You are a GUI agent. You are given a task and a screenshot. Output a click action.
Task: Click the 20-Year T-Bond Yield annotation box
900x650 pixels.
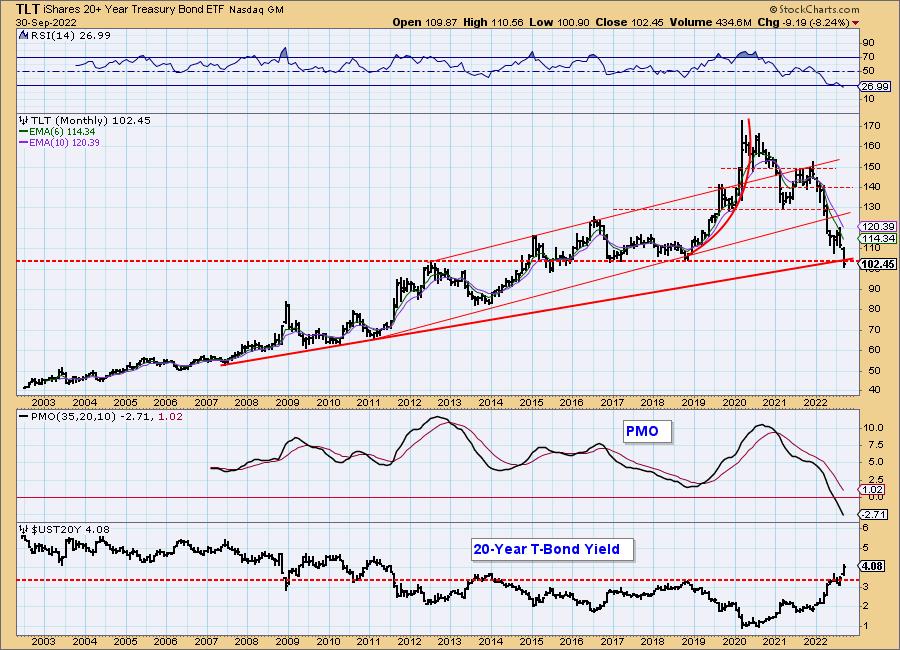point(552,550)
